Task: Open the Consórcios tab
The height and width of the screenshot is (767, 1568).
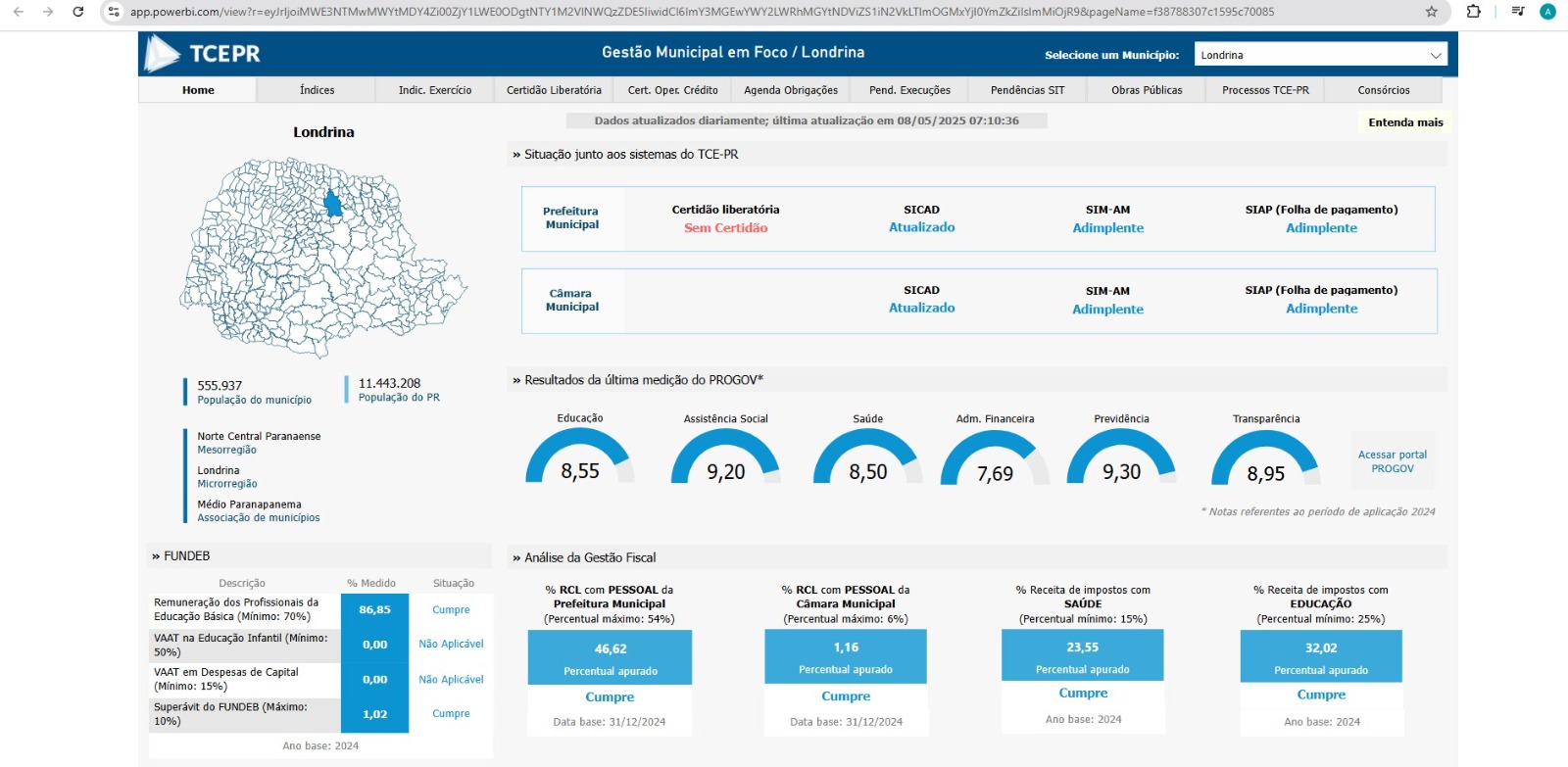Action: (x=1384, y=90)
